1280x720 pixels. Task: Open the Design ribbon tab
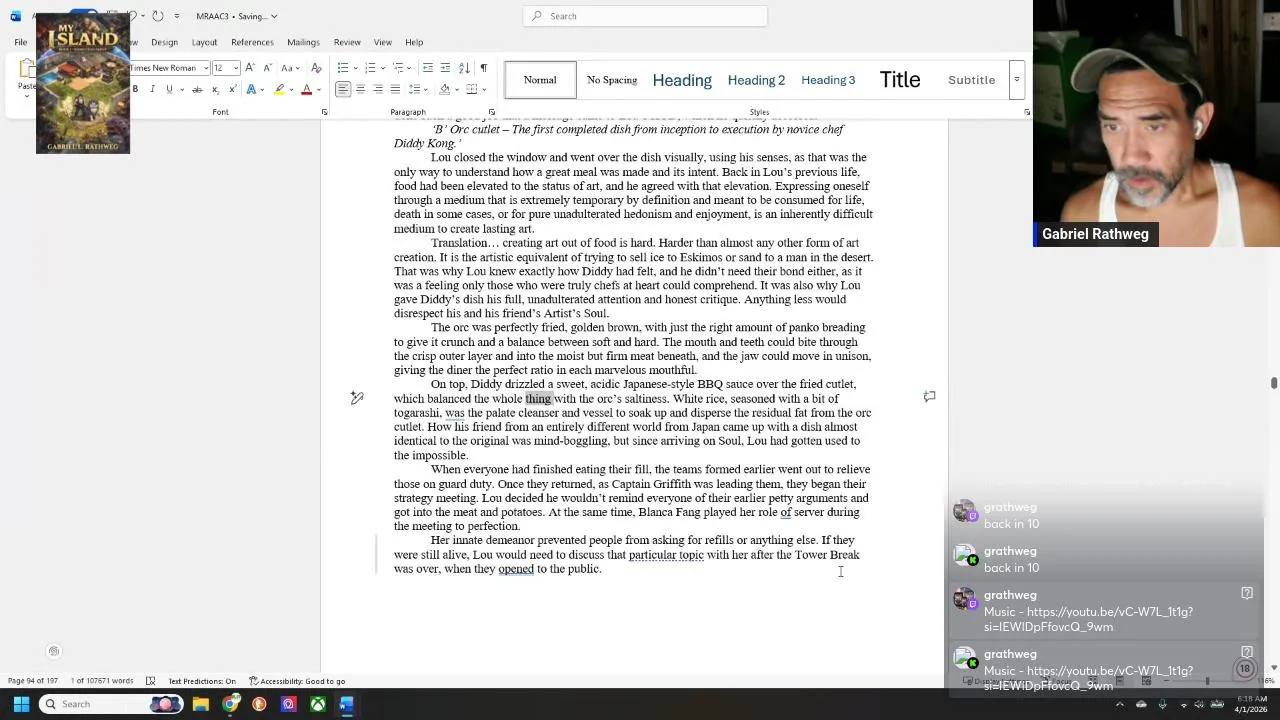[164, 42]
